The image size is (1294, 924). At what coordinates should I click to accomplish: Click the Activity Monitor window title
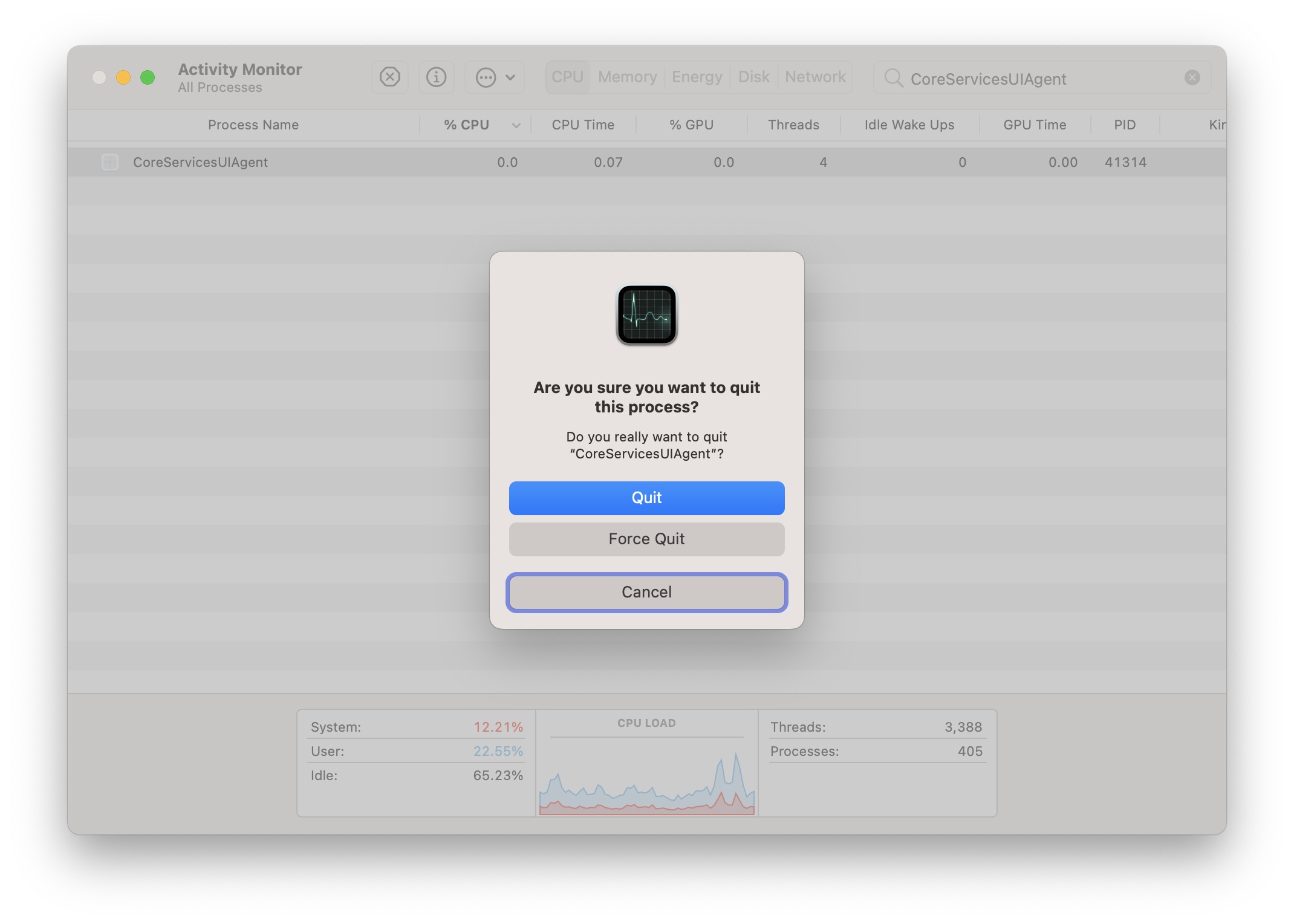click(x=240, y=70)
